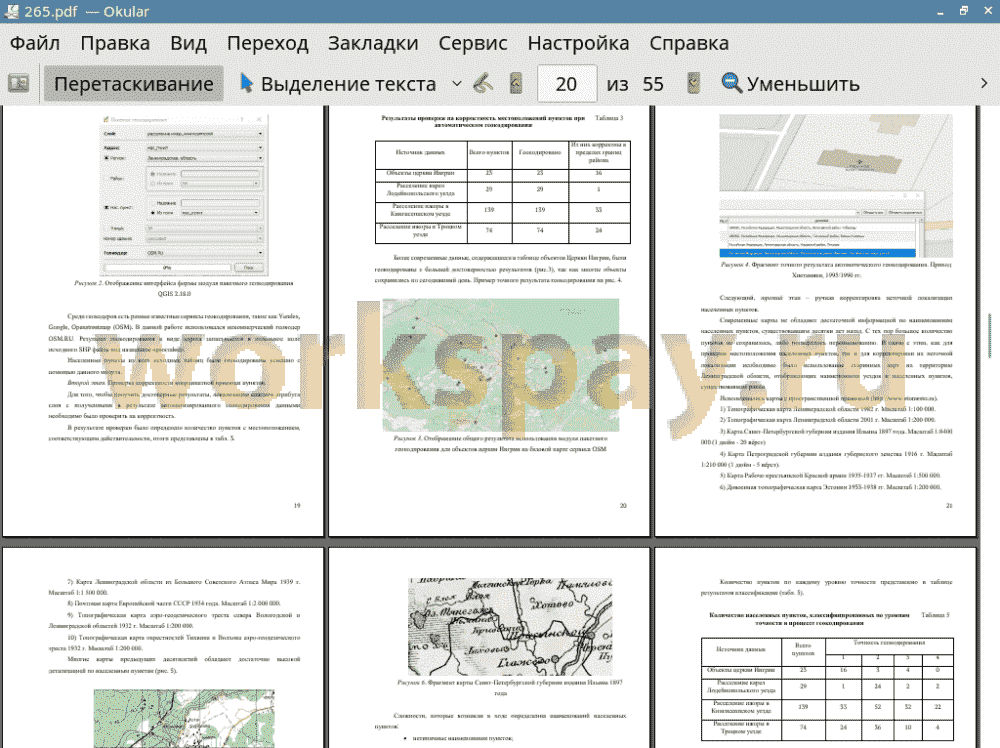Image resolution: width=1000 pixels, height=748 pixels.
Task: Click the page number field showing 20
Action: [x=567, y=84]
